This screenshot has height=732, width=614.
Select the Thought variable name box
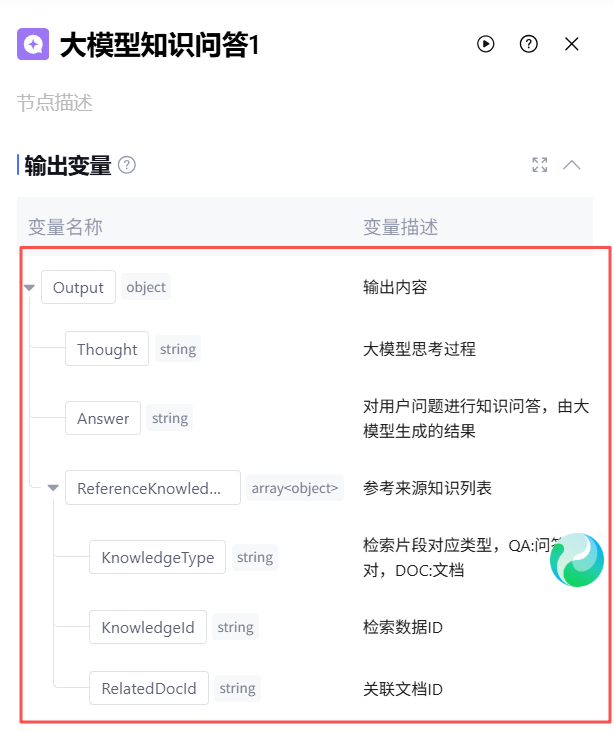tap(107, 349)
